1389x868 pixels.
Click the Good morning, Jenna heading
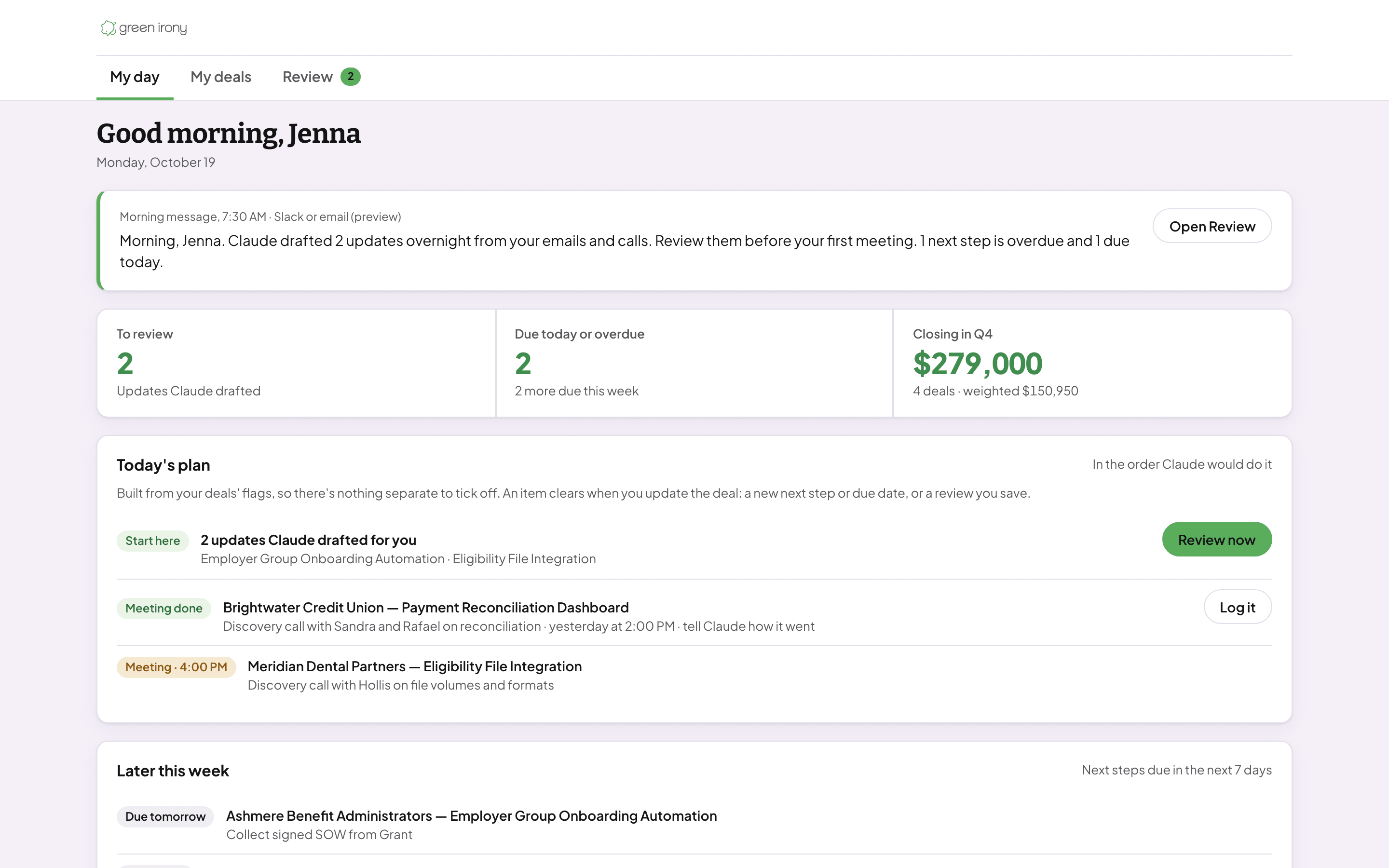click(x=229, y=133)
